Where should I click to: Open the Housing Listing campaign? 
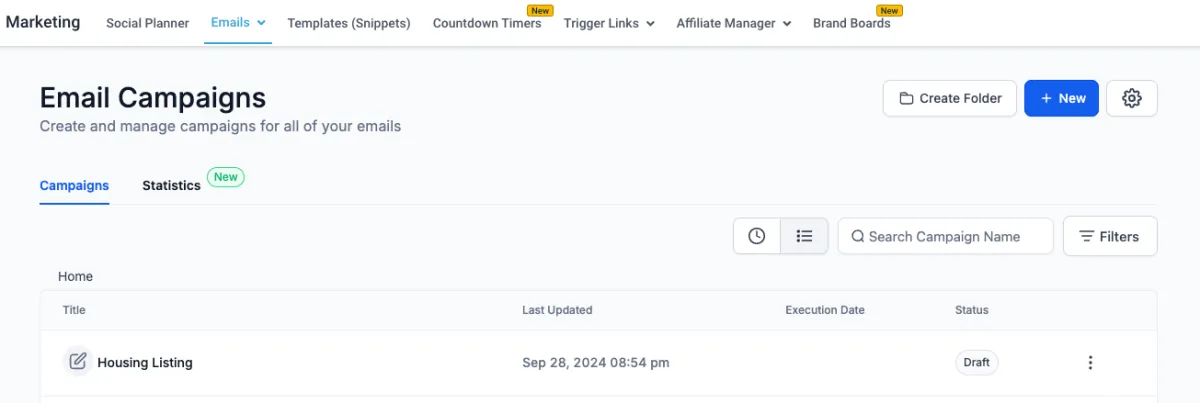tap(145, 363)
